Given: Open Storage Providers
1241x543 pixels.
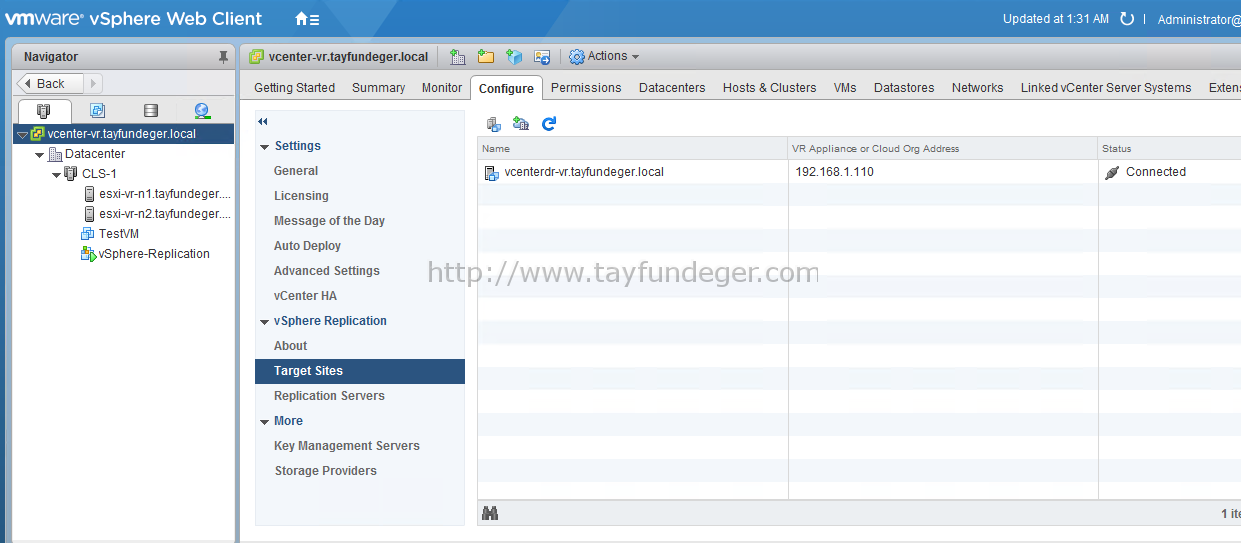Looking at the screenshot, I should (x=325, y=471).
